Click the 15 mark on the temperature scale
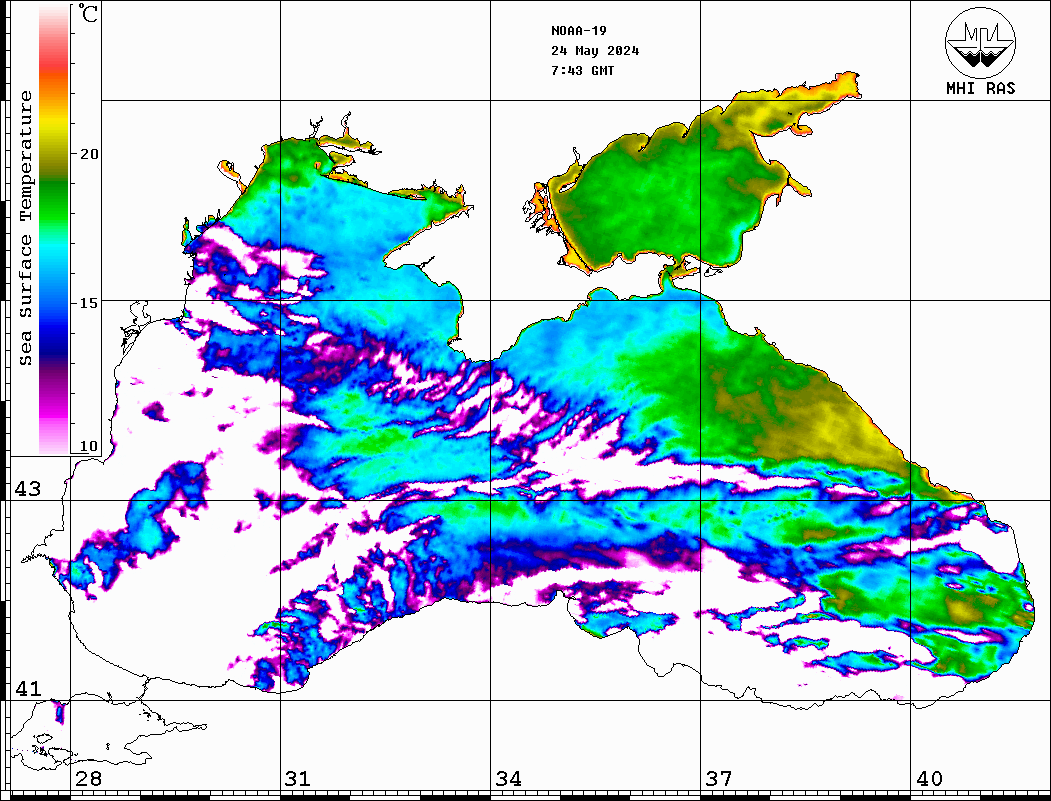This screenshot has height=801, width=1051. pyautogui.click(x=88, y=303)
